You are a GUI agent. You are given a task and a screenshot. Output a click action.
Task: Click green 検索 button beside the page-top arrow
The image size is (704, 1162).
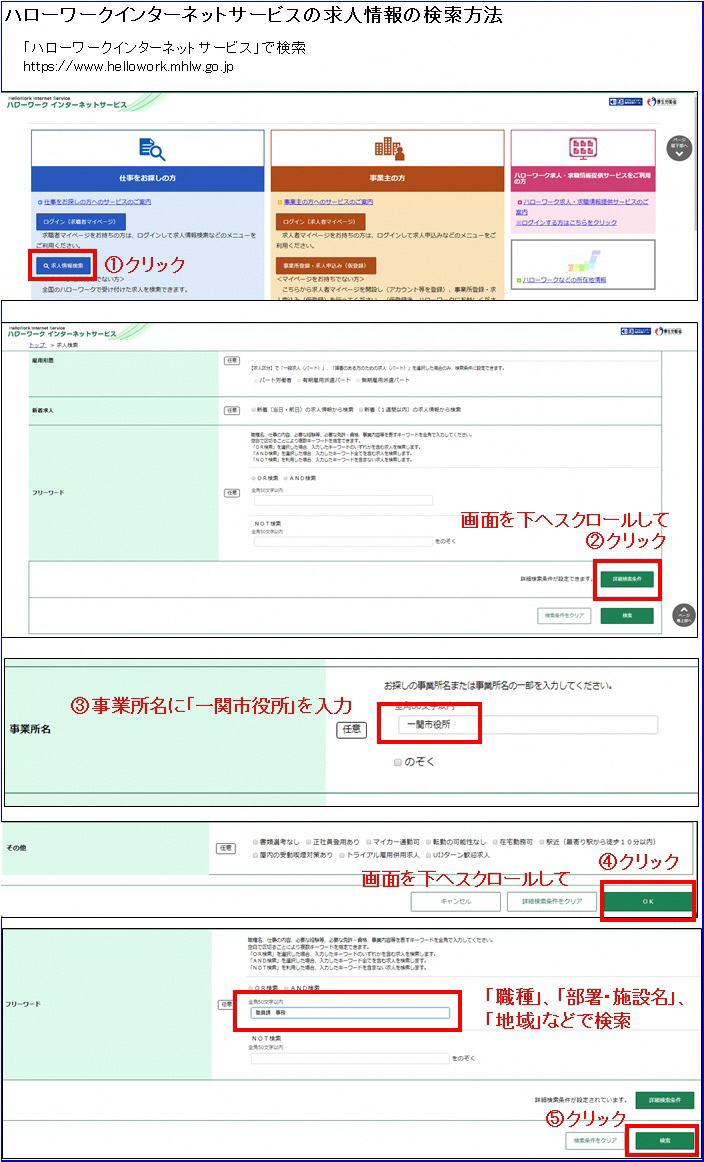click(x=627, y=616)
